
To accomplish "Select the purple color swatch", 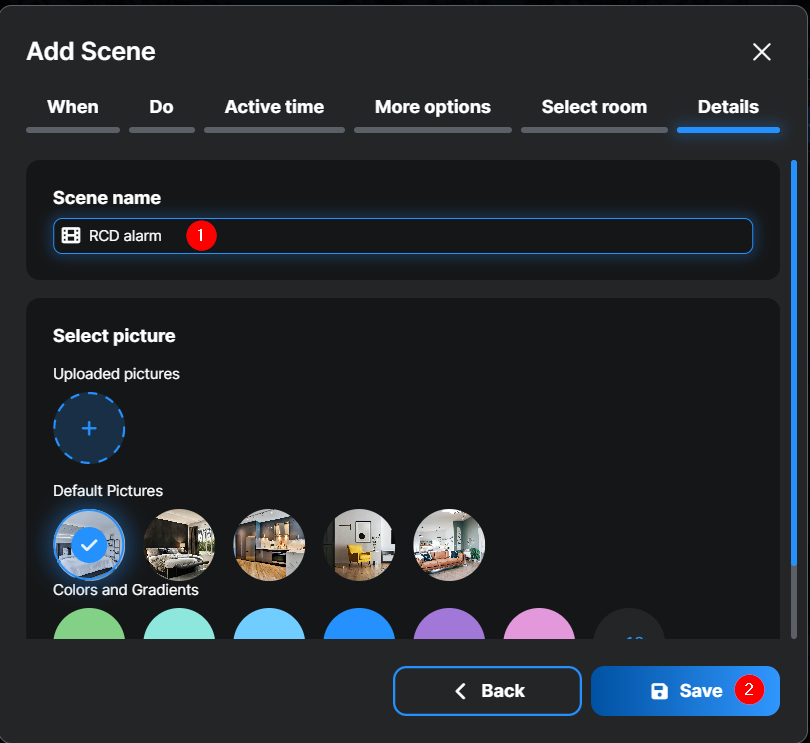I will pos(449,625).
